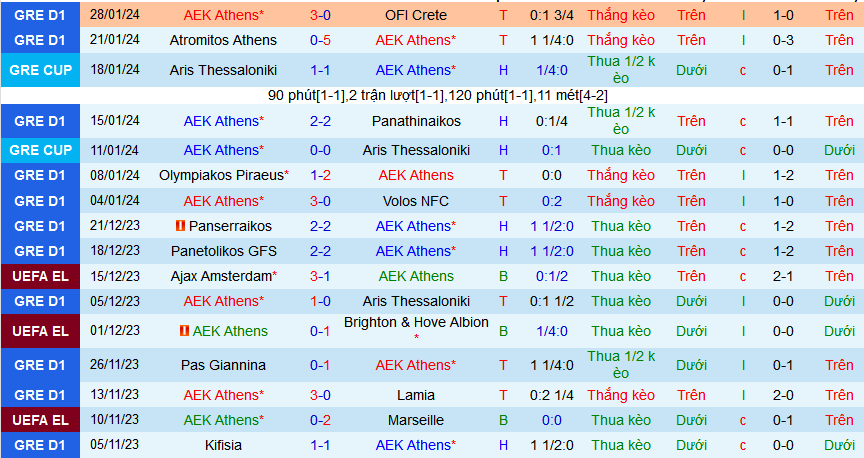The width and height of the screenshot is (864, 458).
Task: Click the Brighton & Hove Albion team name
Action: pyautogui.click(x=416, y=322)
